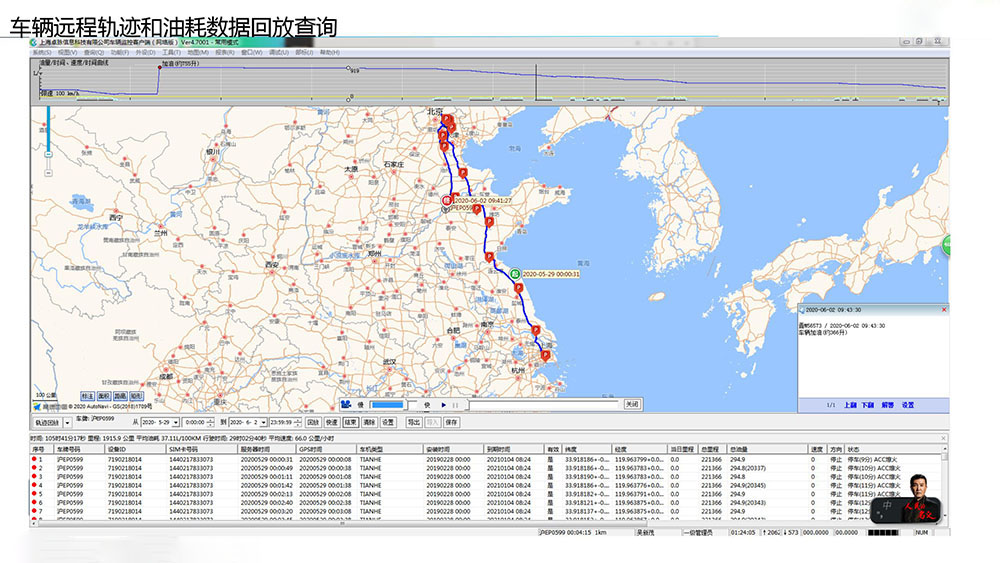Click the start time 0:00:00 spinner

click(210, 422)
